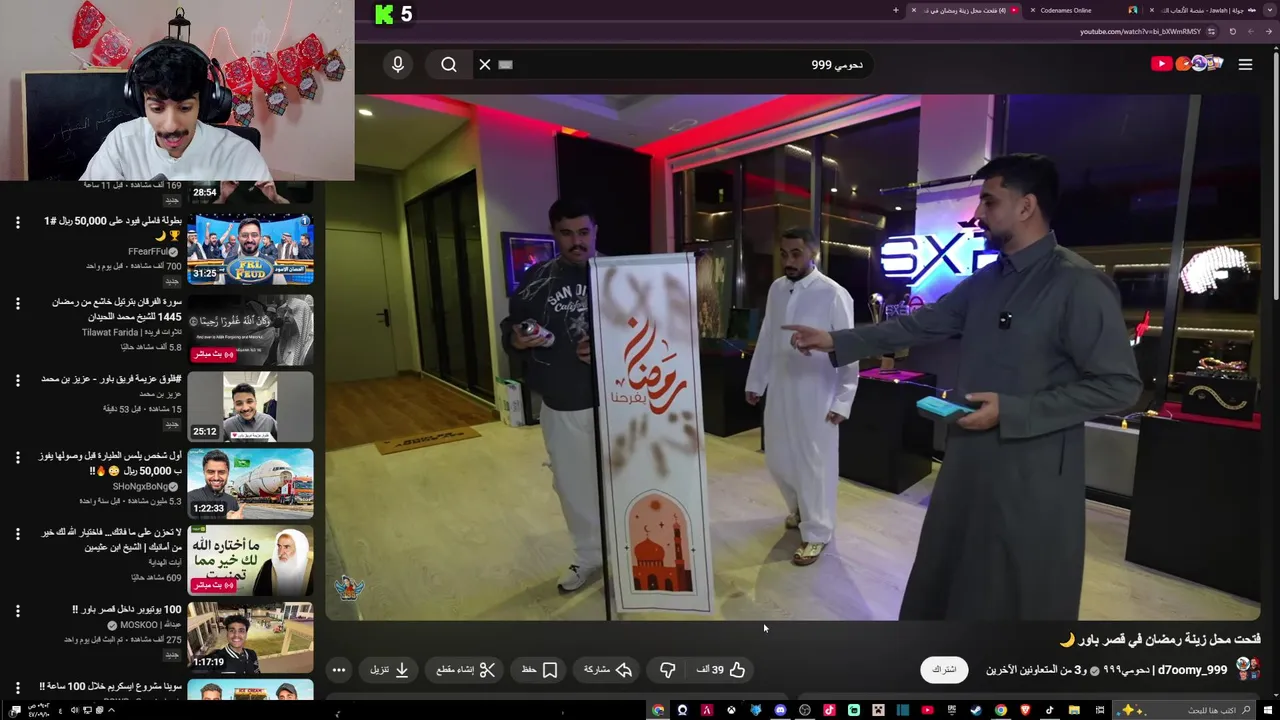Screen dimensions: 1280x720
Task: Click the voice search microphone icon
Action: tap(398, 64)
